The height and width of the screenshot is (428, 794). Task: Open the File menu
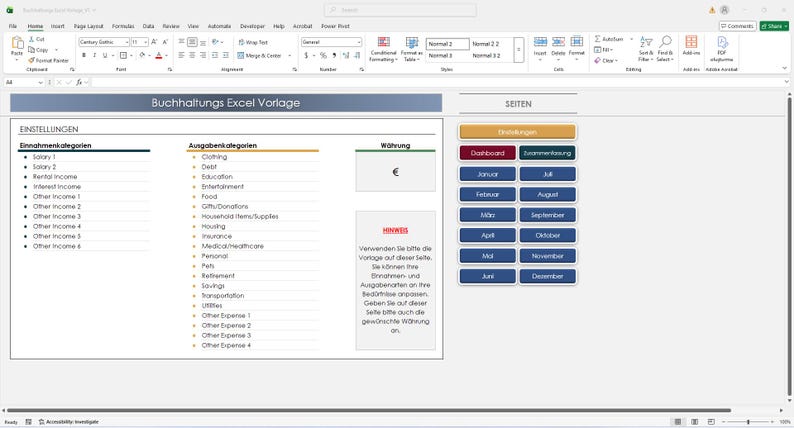click(x=13, y=26)
